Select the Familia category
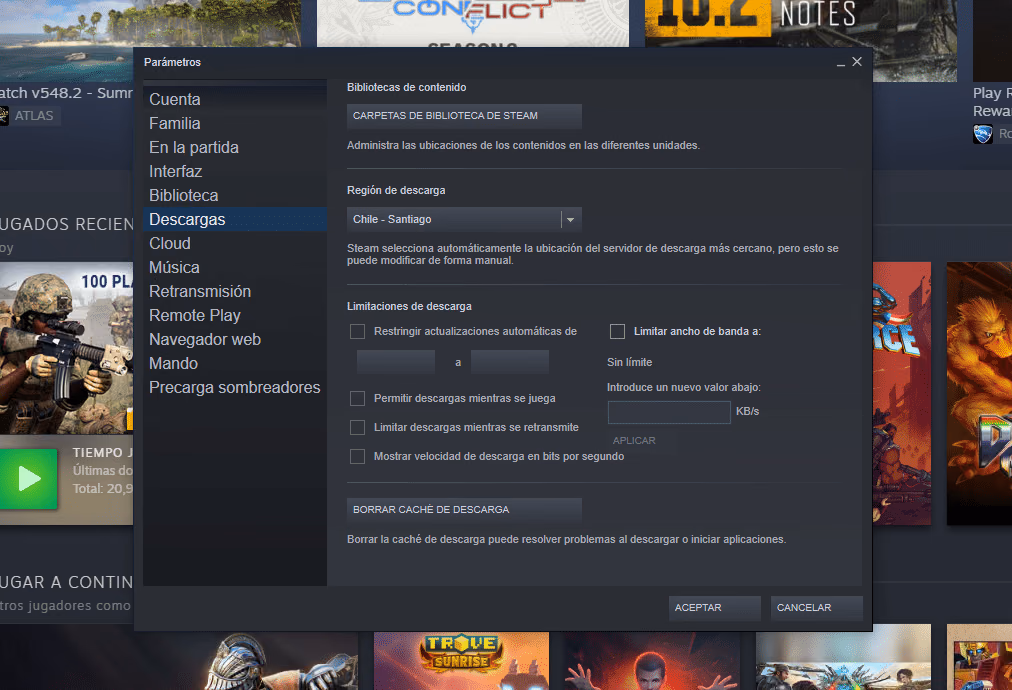Viewport: 1012px width, 690px height. coord(174,123)
